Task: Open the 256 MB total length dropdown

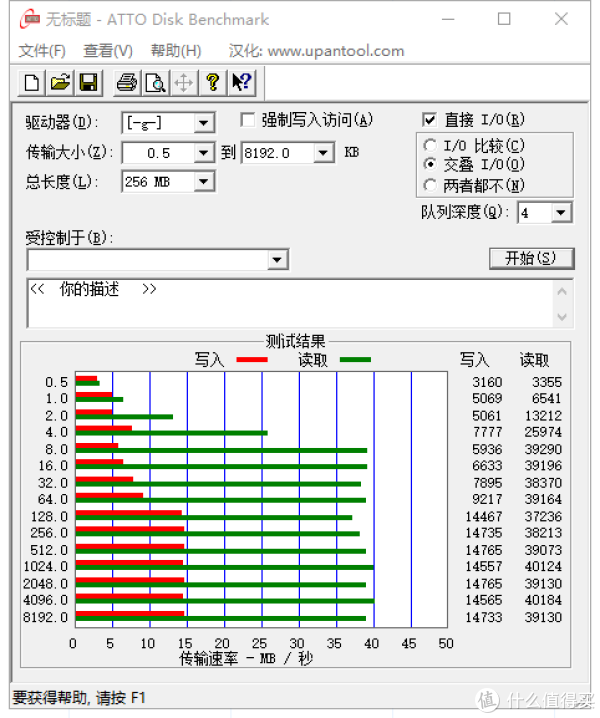Action: [x=203, y=182]
